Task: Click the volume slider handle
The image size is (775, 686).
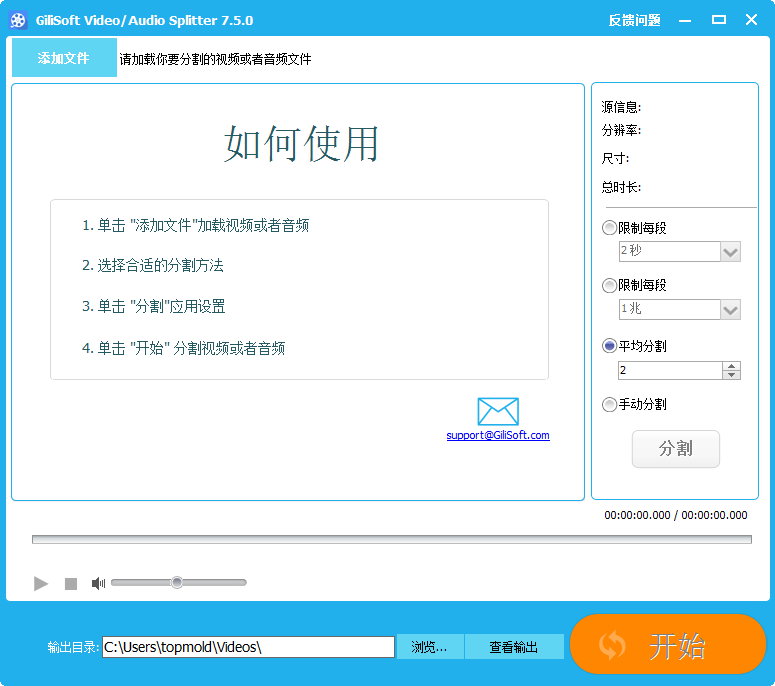Action: (x=177, y=582)
